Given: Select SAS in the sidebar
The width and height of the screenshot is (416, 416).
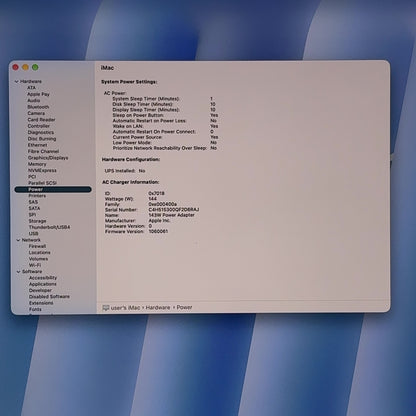Looking at the screenshot, I should tap(33, 202).
